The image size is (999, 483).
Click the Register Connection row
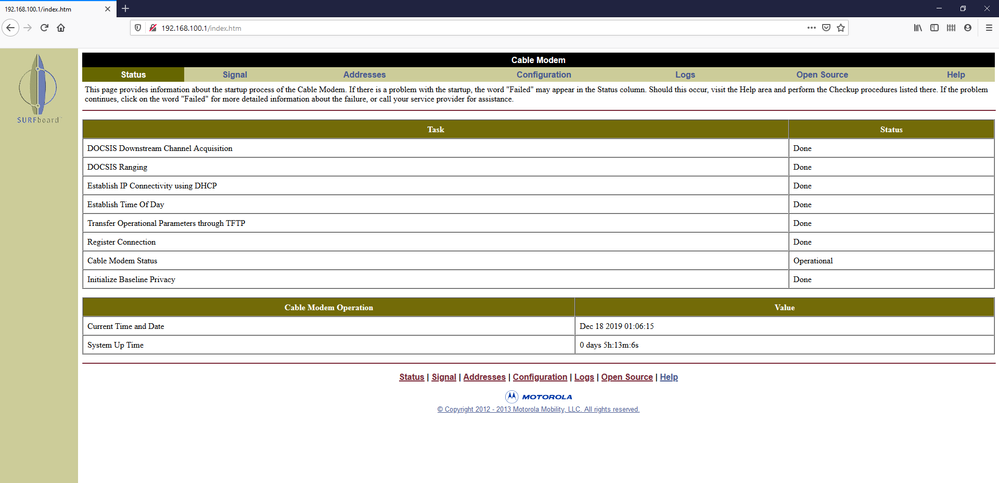[538, 242]
